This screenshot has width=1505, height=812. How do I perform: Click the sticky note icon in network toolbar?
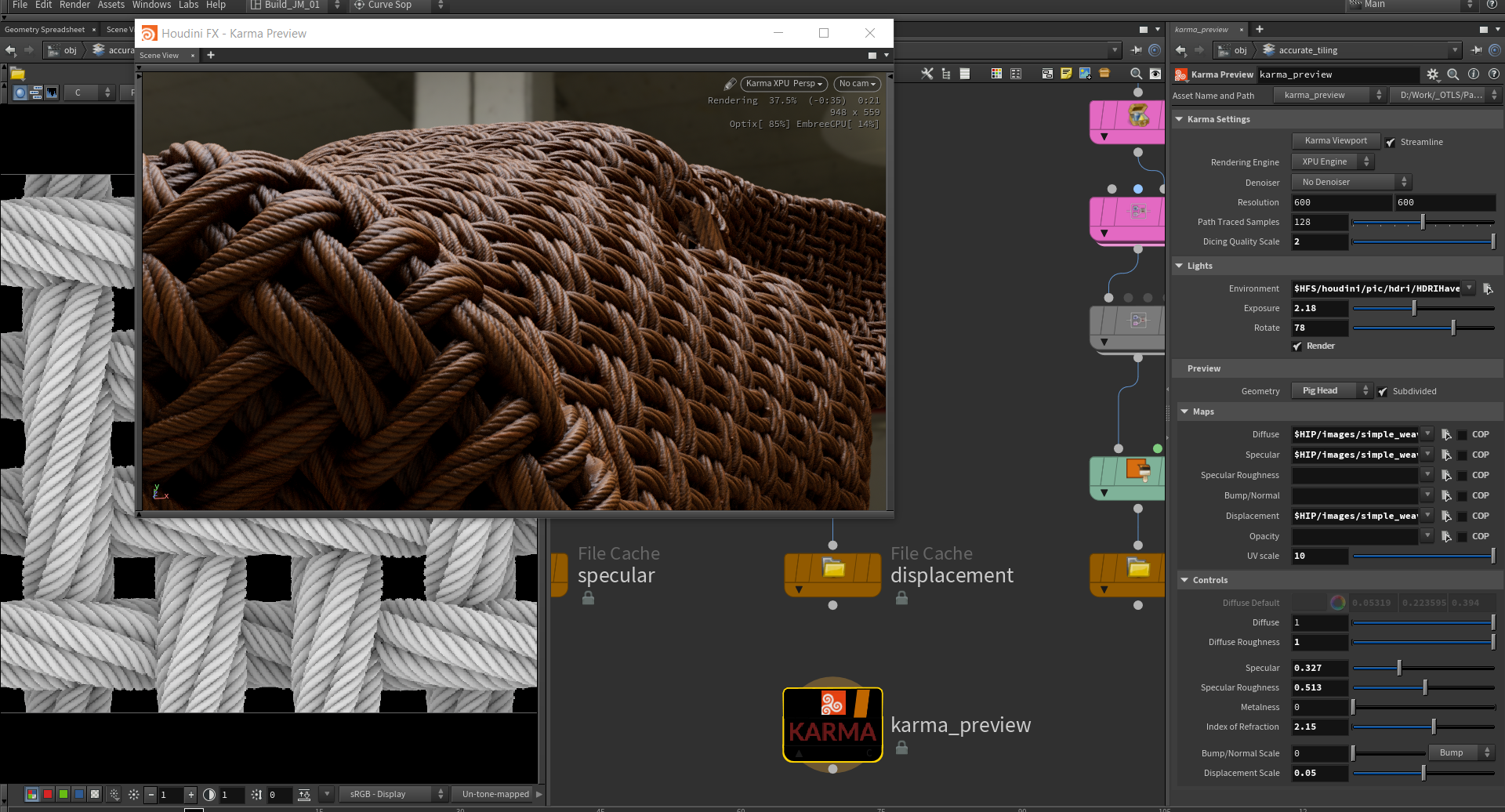1066,74
